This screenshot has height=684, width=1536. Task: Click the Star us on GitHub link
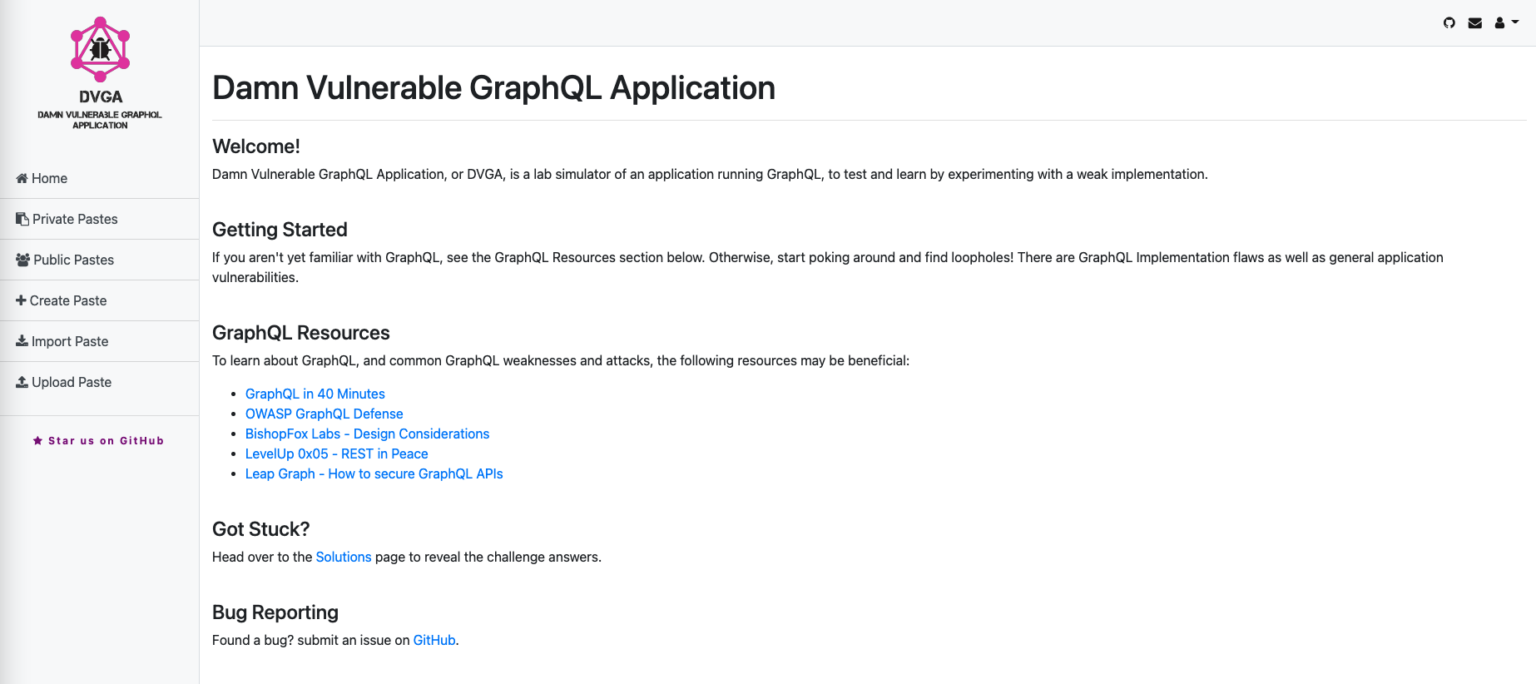point(98,440)
